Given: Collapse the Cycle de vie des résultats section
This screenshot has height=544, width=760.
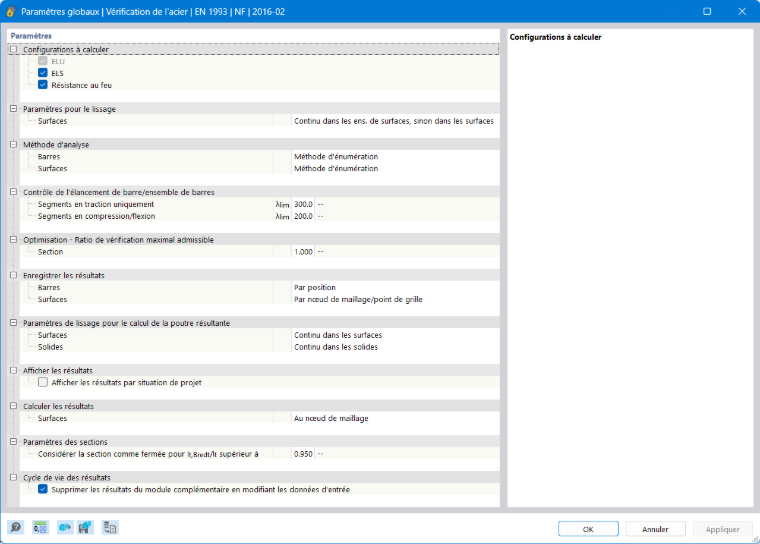Looking at the screenshot, I should tap(14, 478).
